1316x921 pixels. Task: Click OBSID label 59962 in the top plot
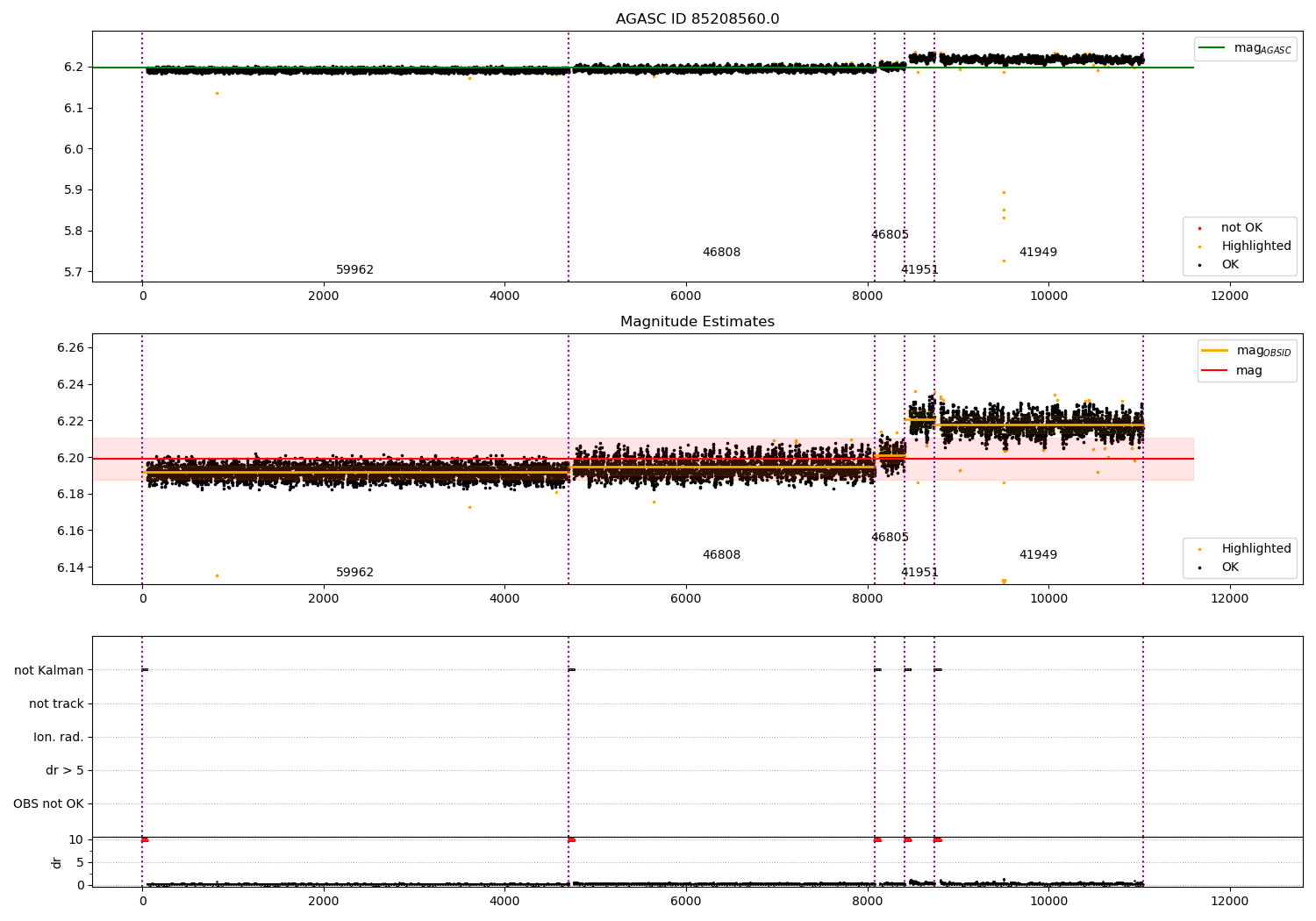[x=354, y=270]
